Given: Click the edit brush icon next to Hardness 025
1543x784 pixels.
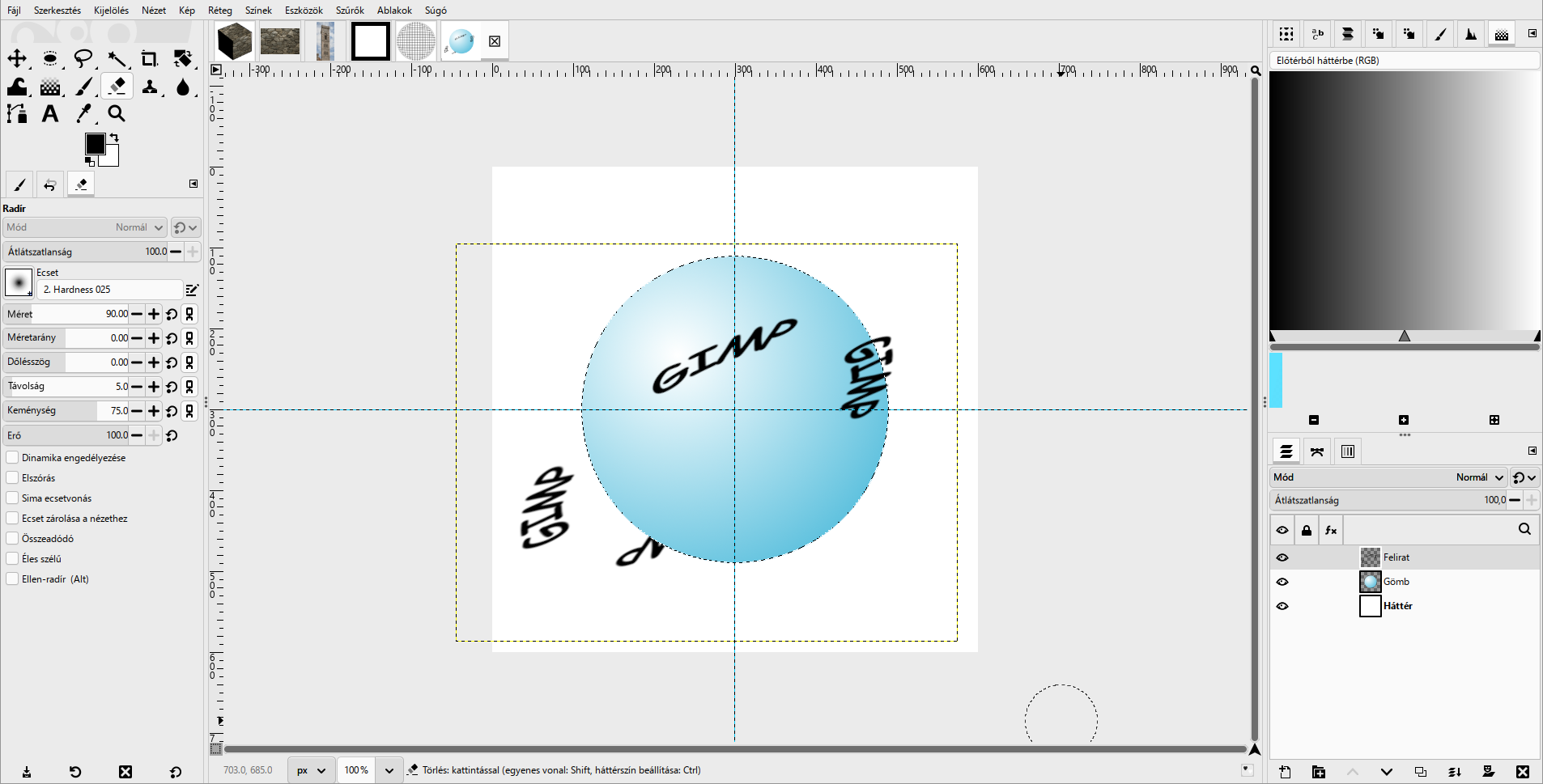Looking at the screenshot, I should click(193, 290).
